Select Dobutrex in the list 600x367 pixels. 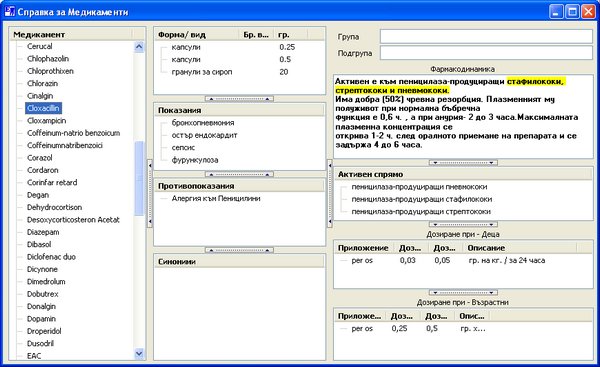coord(42,294)
